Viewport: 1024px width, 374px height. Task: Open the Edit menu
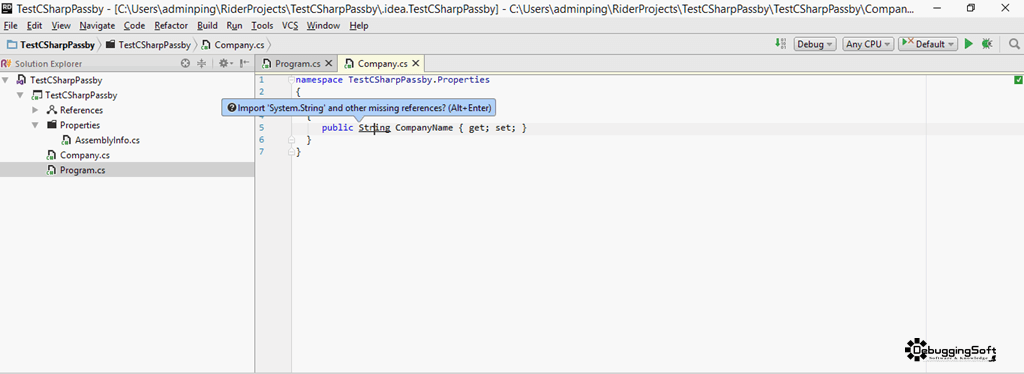tap(35, 25)
